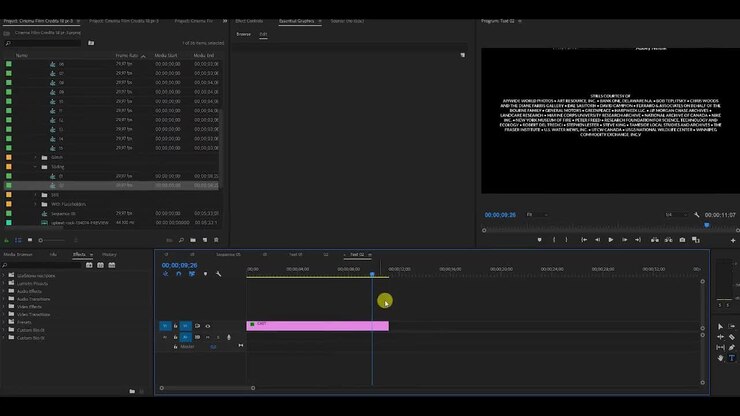Open playback resolution 1/4 dropdown
The image size is (740, 416).
pyautogui.click(x=676, y=215)
